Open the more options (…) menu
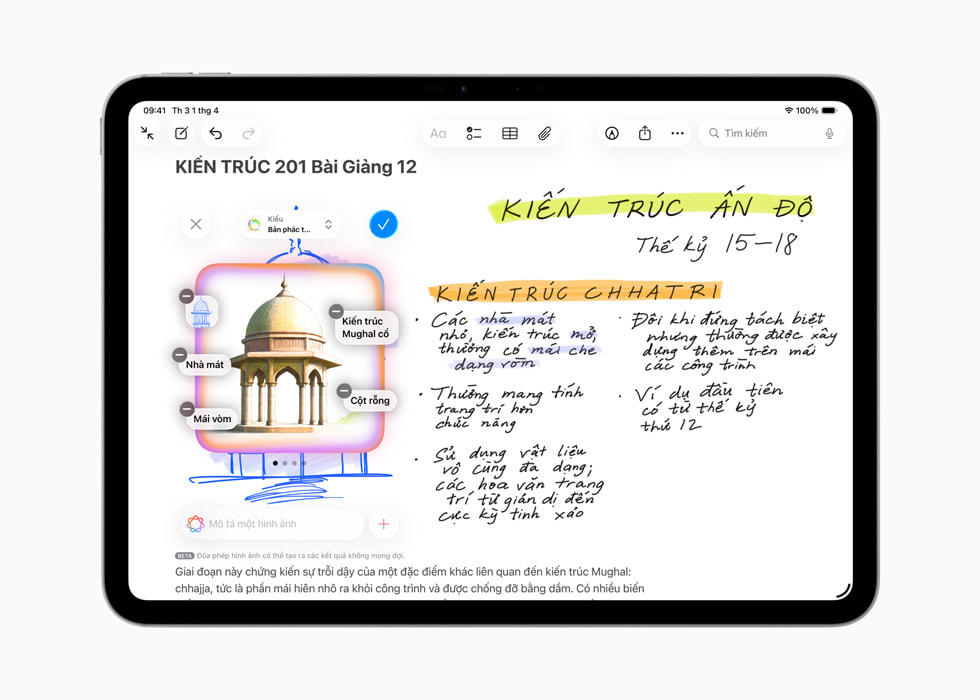This screenshot has height=700, width=980. 678,132
